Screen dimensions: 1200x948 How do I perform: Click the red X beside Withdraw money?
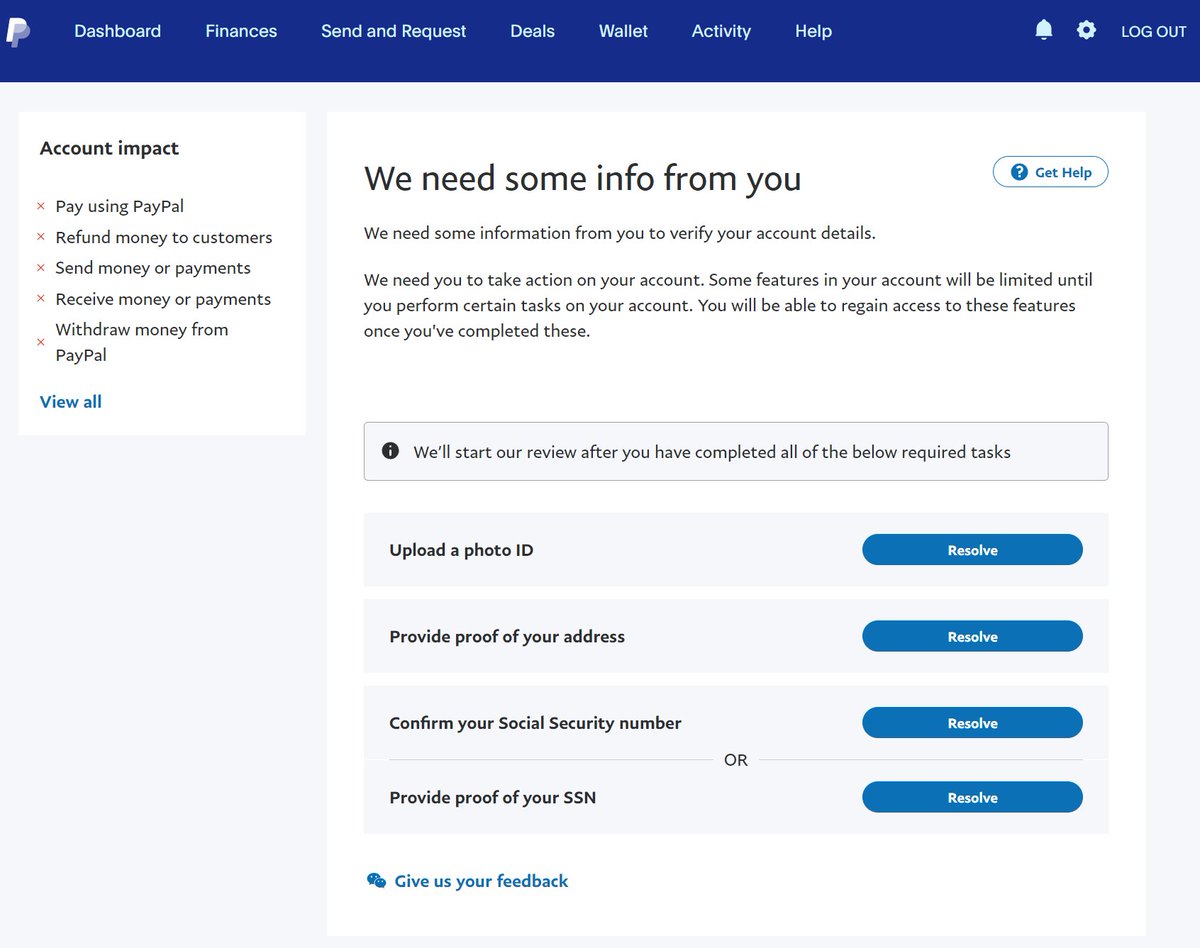pyautogui.click(x=41, y=342)
